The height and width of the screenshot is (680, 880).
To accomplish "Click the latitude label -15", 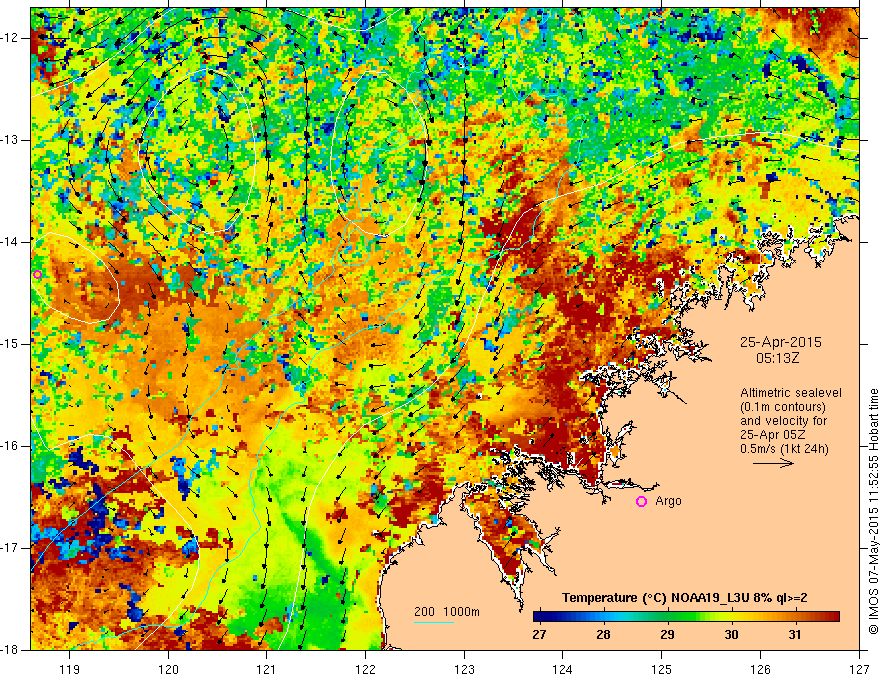I will (10, 344).
